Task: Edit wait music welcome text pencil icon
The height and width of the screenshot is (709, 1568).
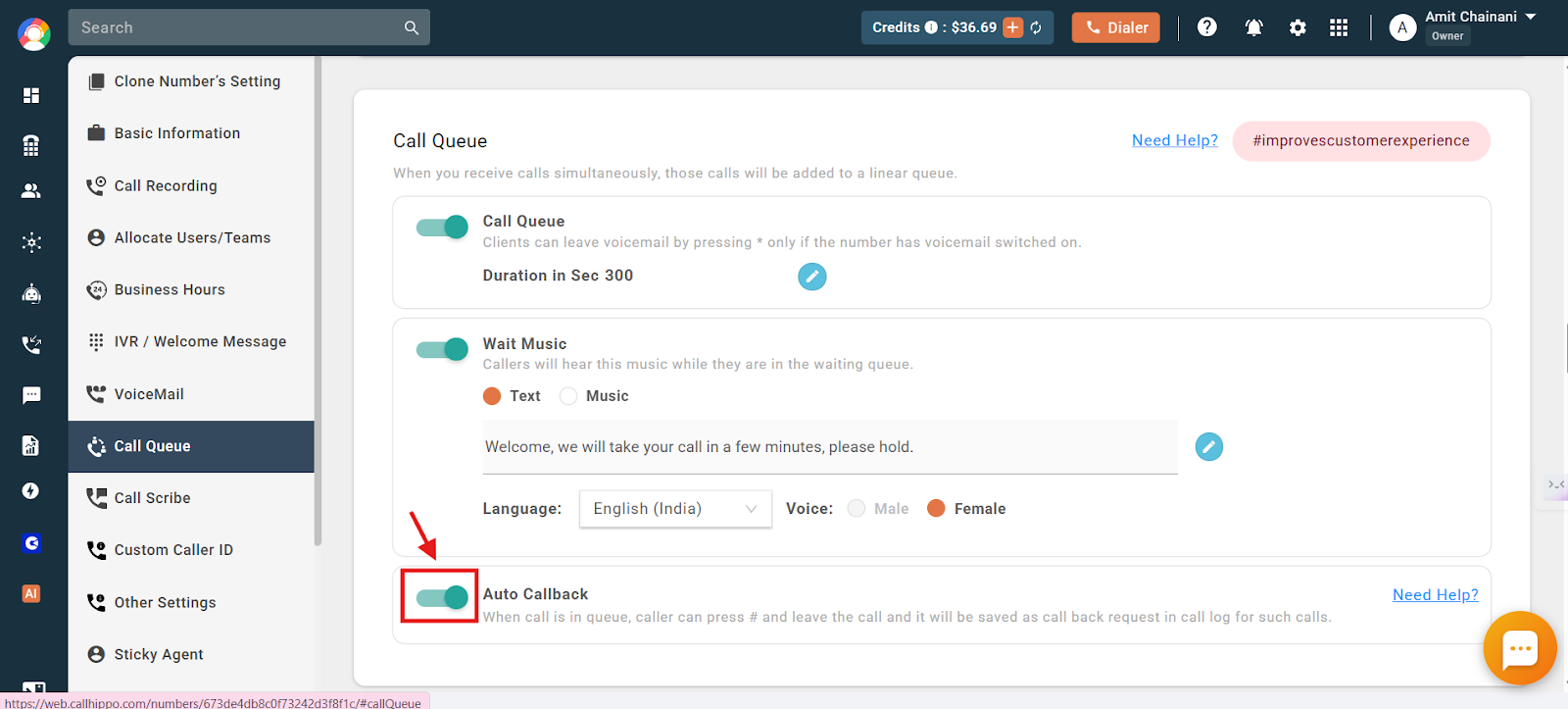Action: [x=1208, y=447]
